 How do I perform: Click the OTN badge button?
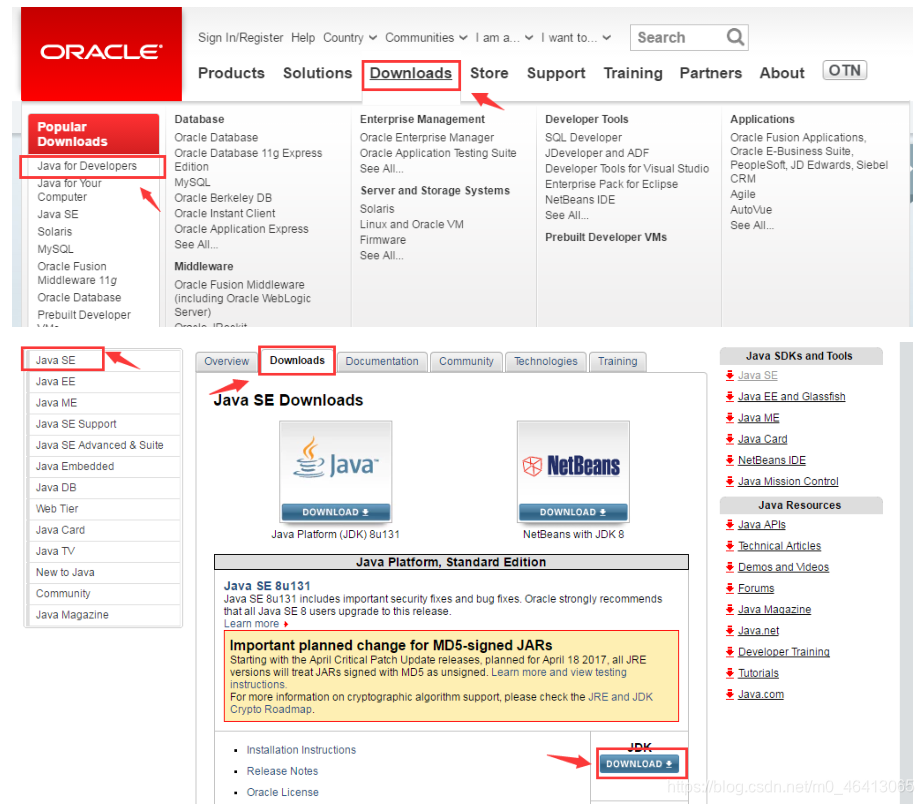844,71
